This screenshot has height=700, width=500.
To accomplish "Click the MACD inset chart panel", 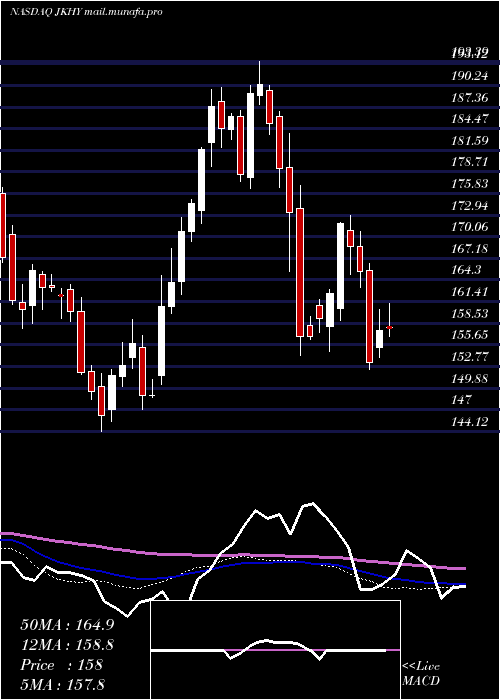I will tap(275, 650).
